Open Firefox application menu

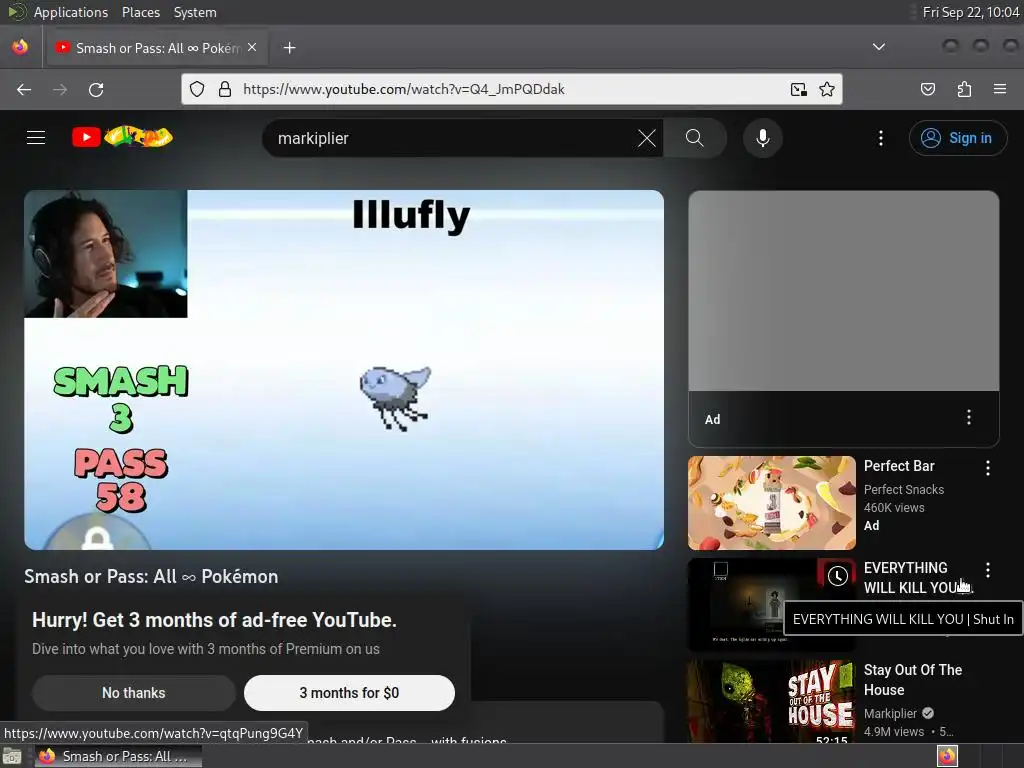1000,89
